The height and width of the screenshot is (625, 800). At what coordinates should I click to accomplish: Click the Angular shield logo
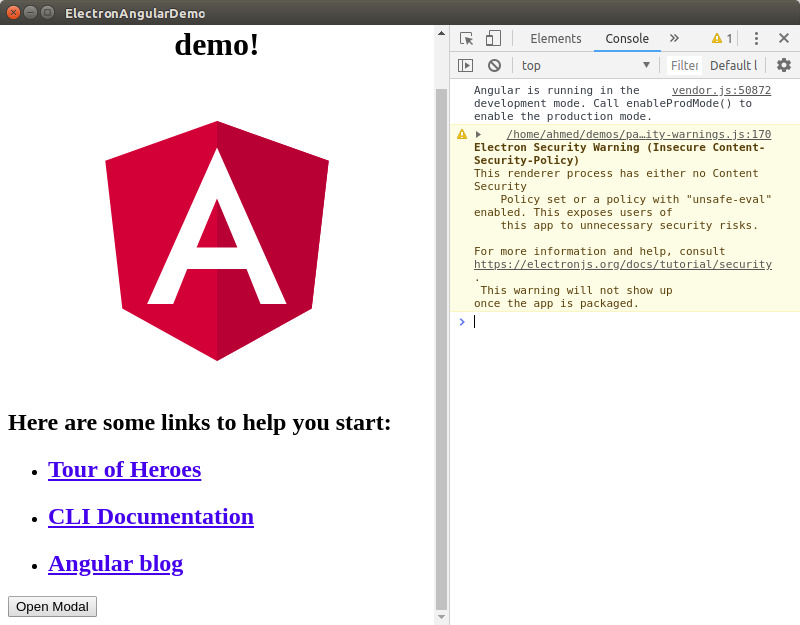pyautogui.click(x=217, y=240)
